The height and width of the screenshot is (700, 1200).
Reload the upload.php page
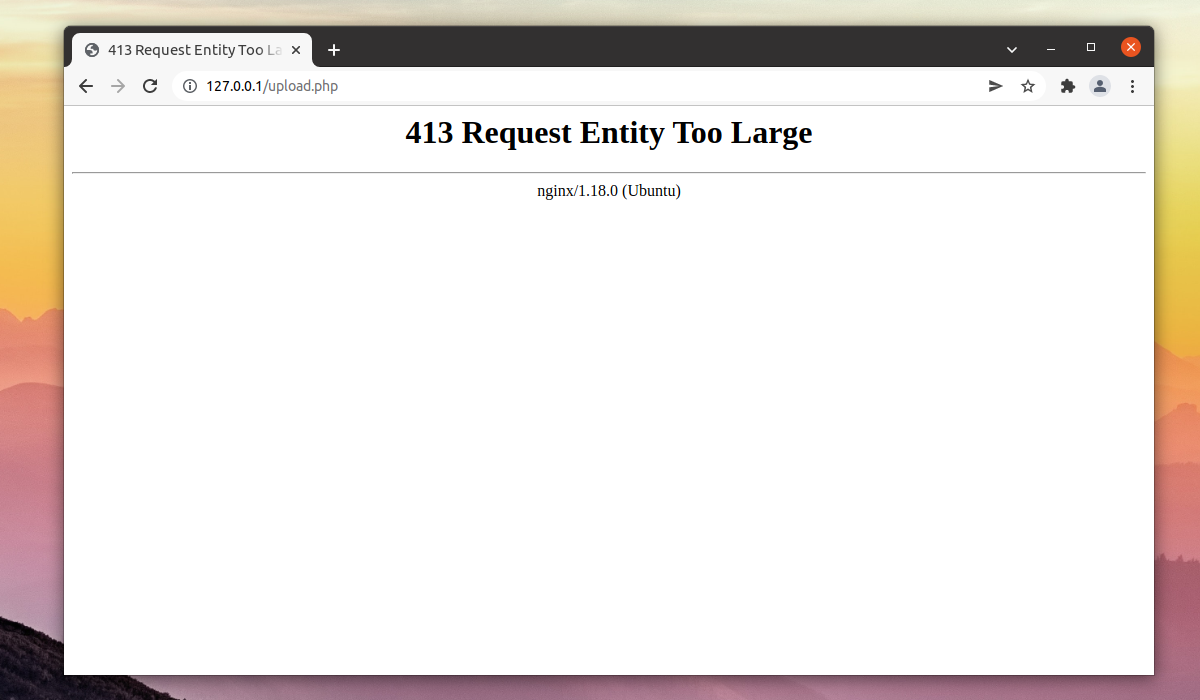tap(150, 86)
